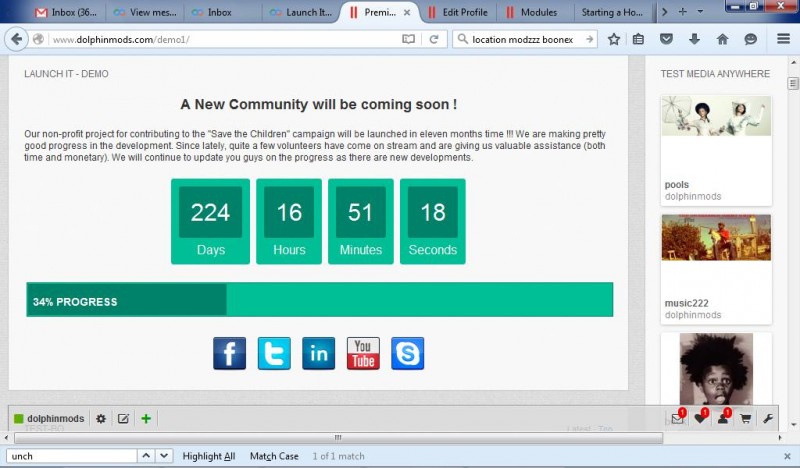Click the music222 title link

point(686,303)
